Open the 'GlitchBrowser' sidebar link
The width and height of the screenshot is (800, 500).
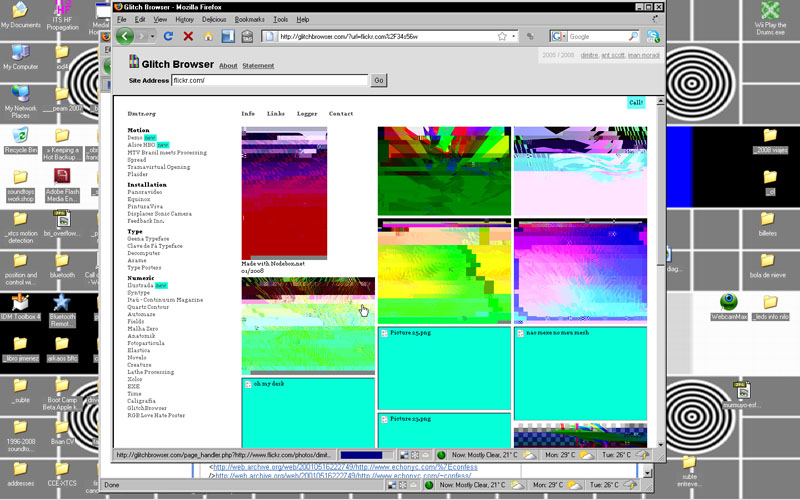147,408
